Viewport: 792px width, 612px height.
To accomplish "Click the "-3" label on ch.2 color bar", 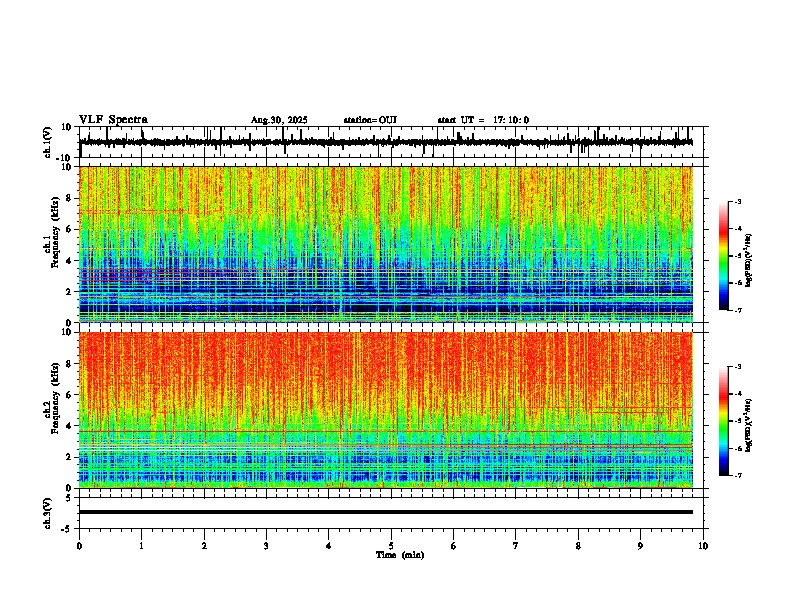I will point(737,367).
